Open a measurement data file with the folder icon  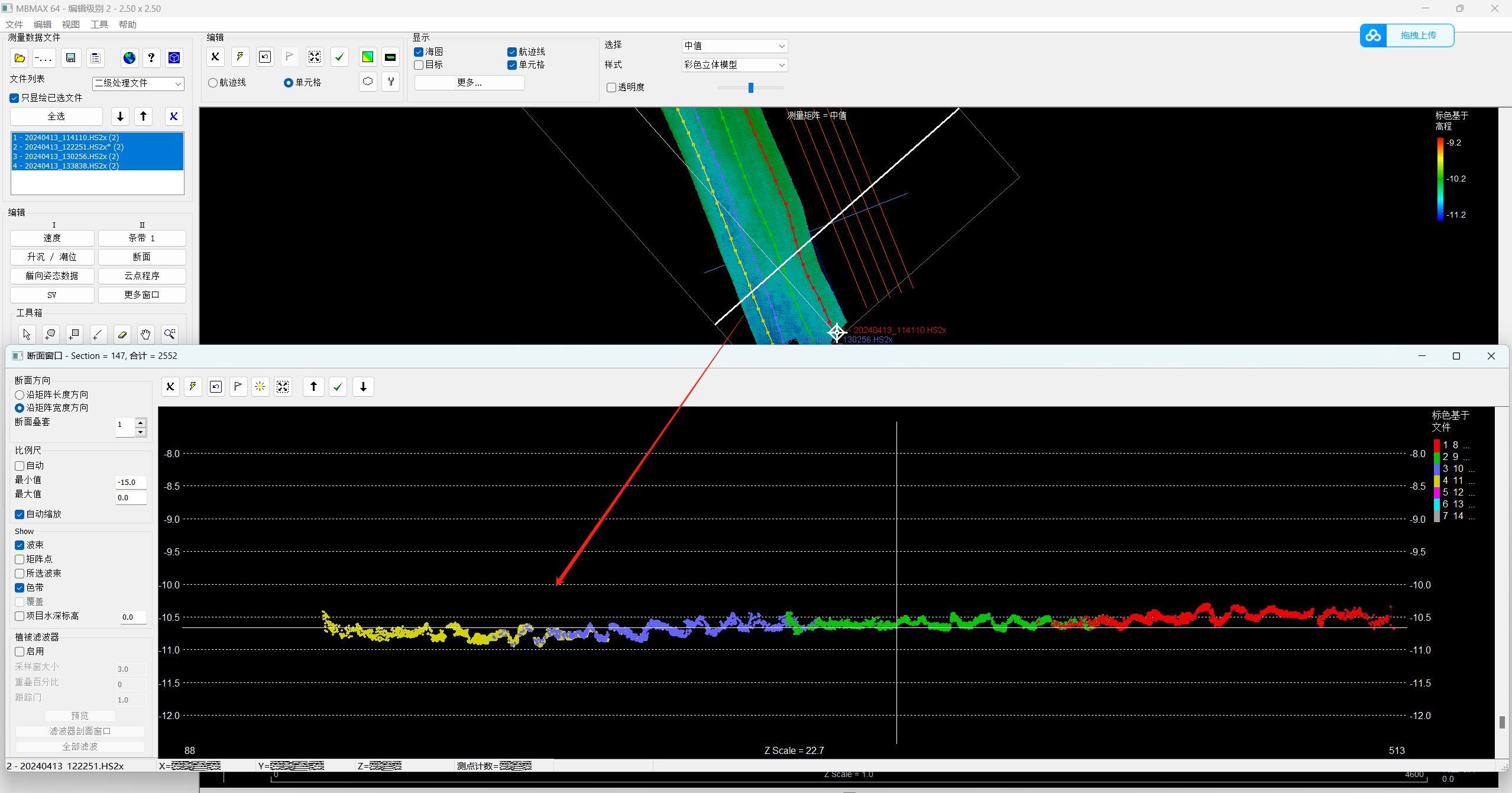20,57
